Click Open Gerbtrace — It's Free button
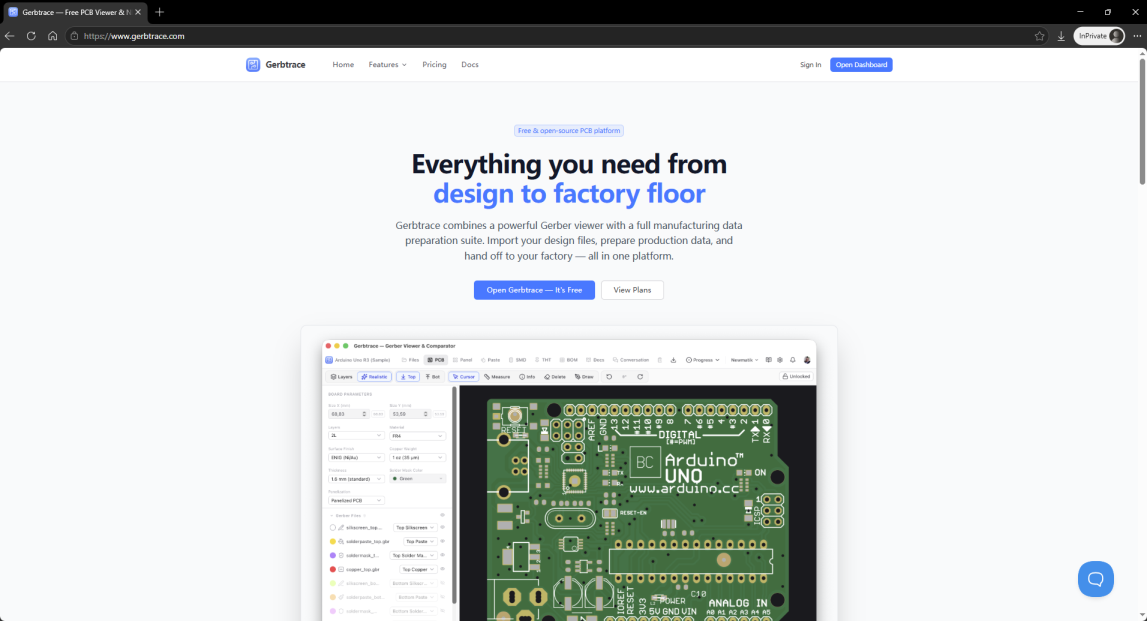1147x621 pixels. (534, 290)
